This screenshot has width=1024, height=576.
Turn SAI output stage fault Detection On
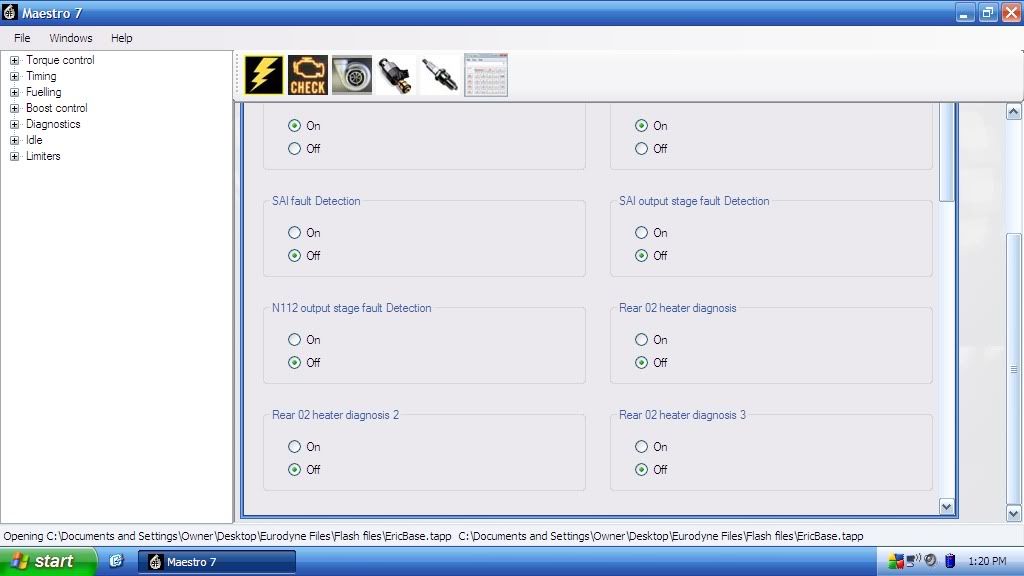tap(641, 232)
